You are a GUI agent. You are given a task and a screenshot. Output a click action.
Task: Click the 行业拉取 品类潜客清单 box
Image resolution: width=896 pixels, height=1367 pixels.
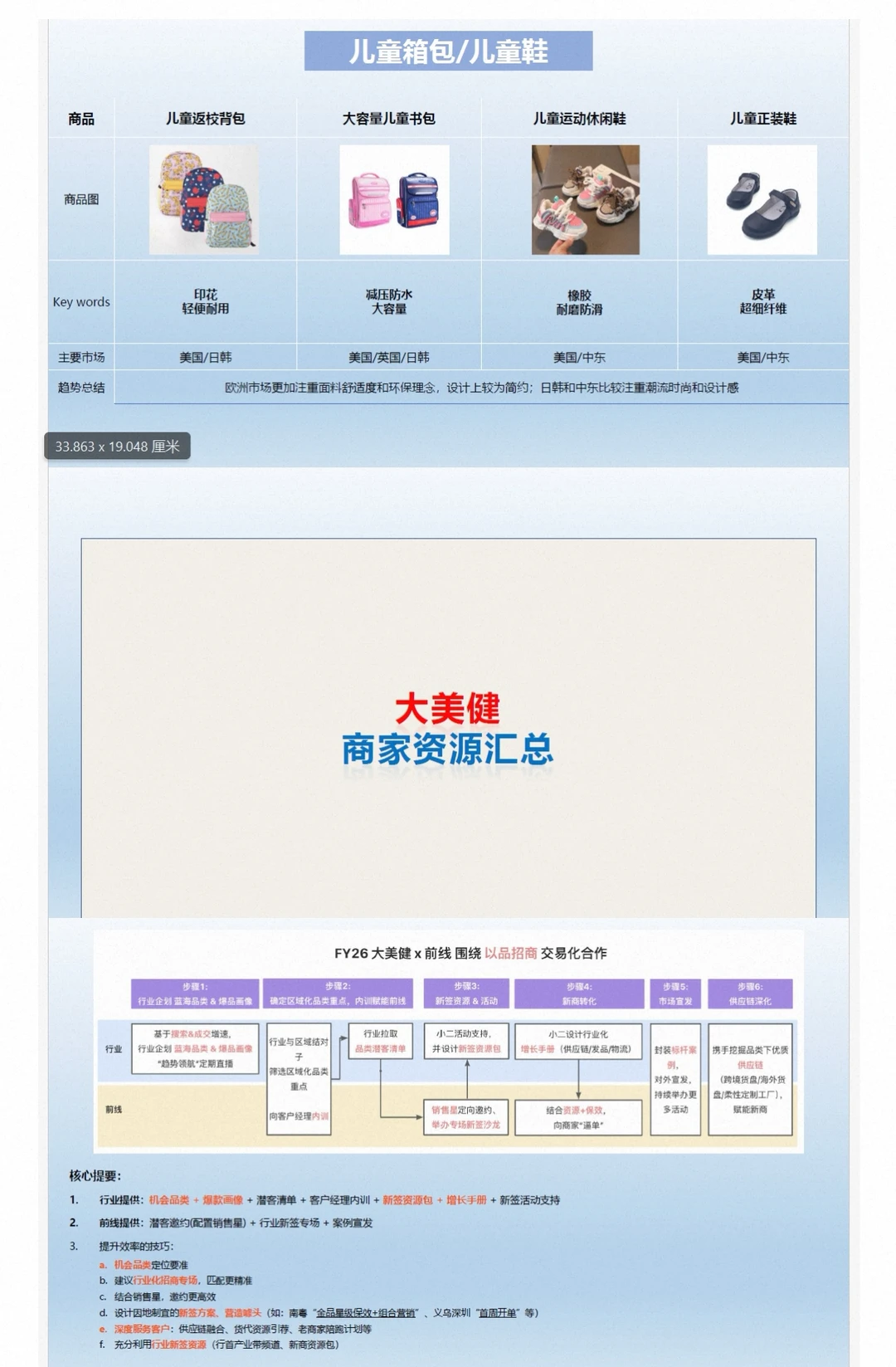pyautogui.click(x=381, y=1041)
